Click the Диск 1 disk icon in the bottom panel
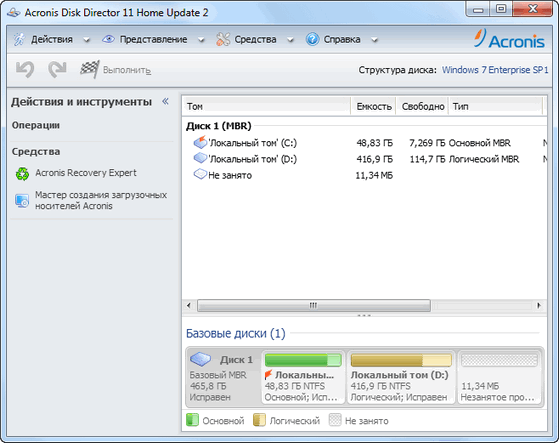Screen dimensions: 559x443 coord(201,359)
